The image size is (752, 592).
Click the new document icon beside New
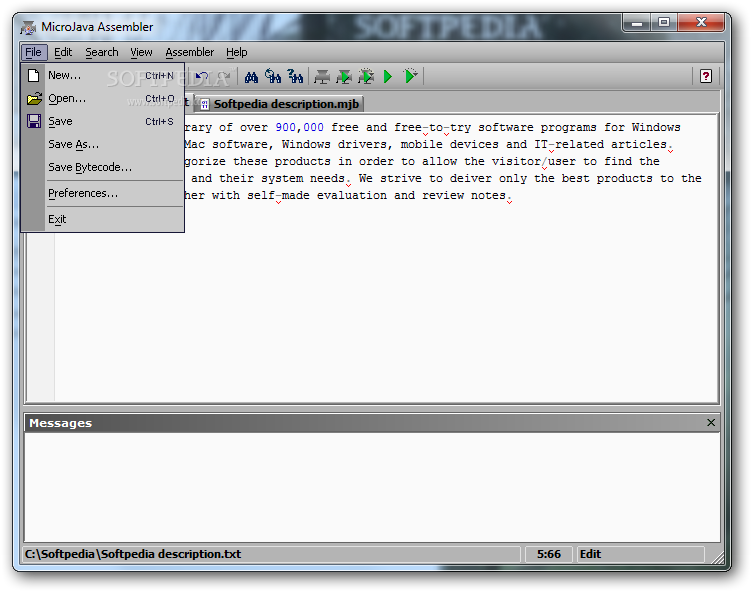click(x=34, y=75)
